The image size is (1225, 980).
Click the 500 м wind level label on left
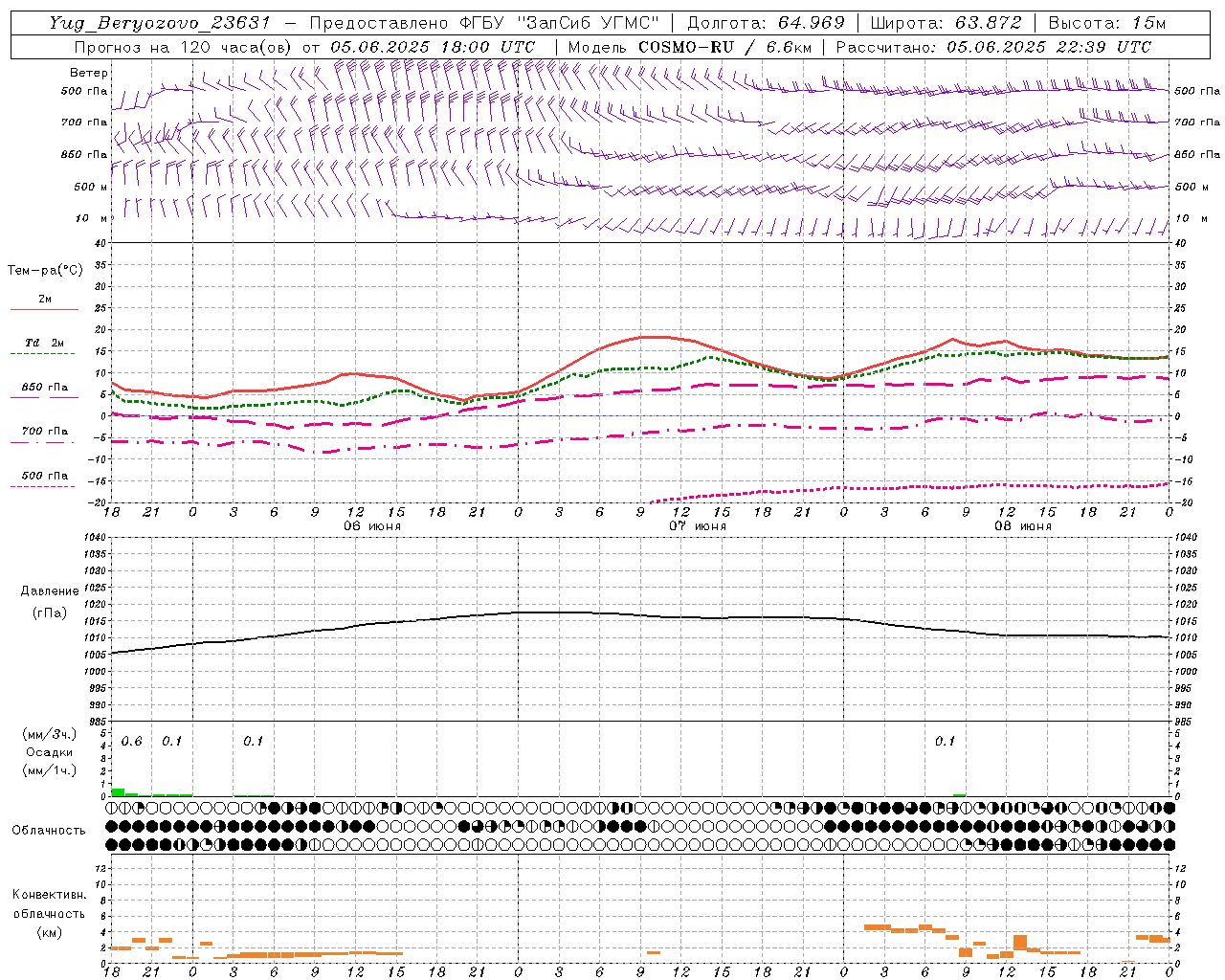tap(91, 187)
